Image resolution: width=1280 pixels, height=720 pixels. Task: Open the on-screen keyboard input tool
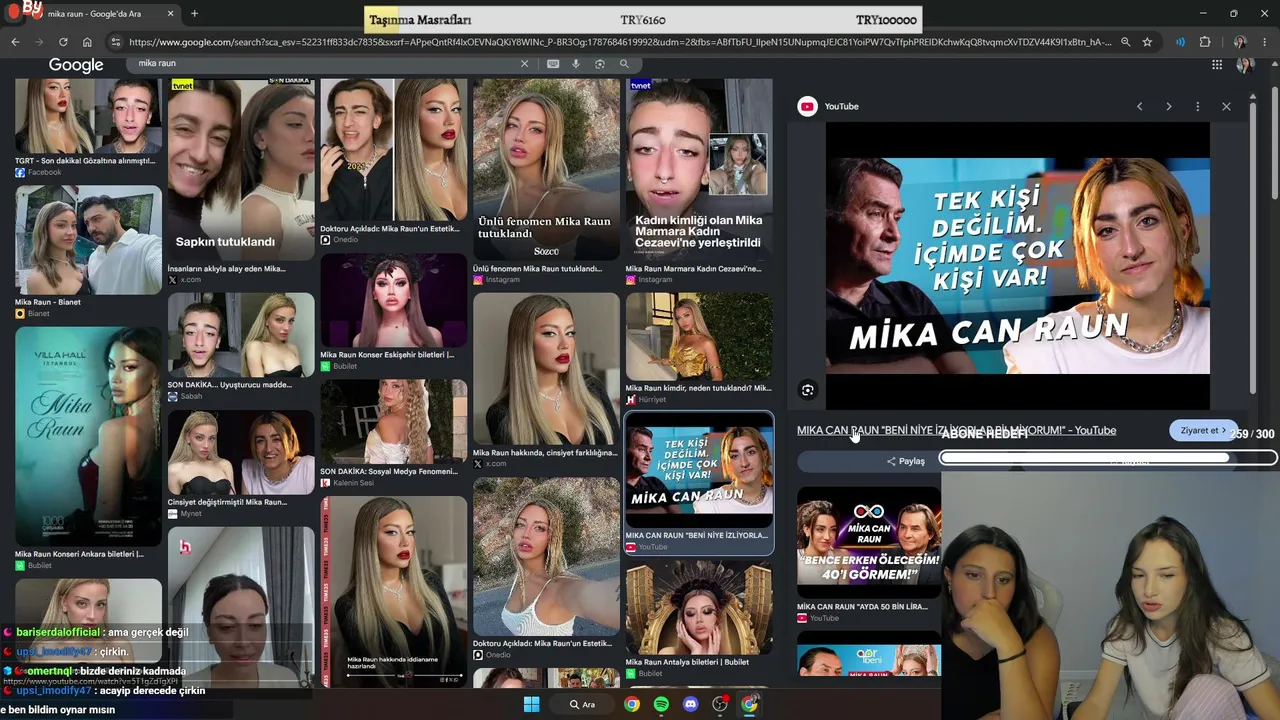click(x=553, y=64)
